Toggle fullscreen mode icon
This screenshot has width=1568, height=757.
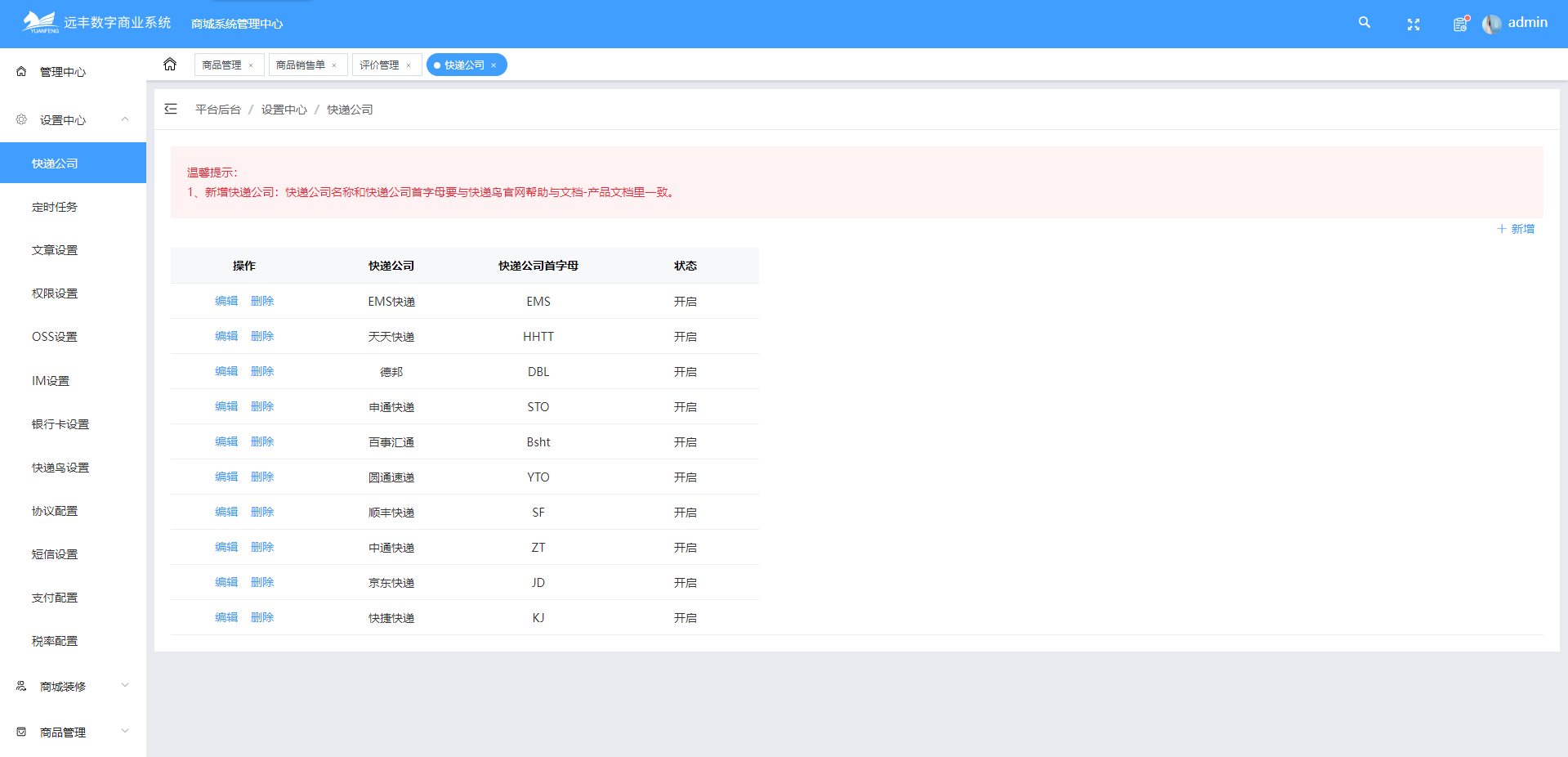pos(1414,25)
